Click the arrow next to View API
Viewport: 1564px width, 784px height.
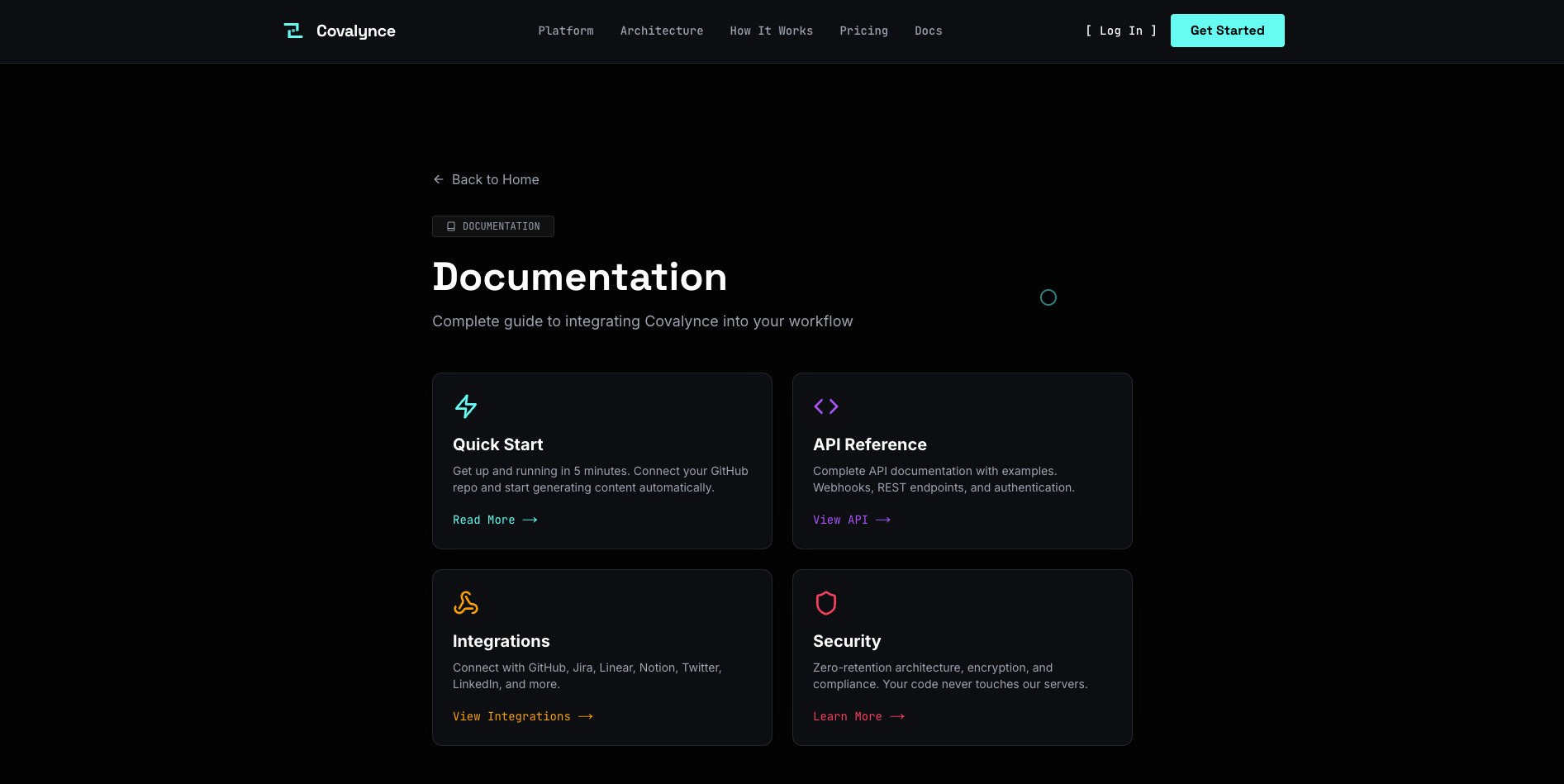coord(883,520)
